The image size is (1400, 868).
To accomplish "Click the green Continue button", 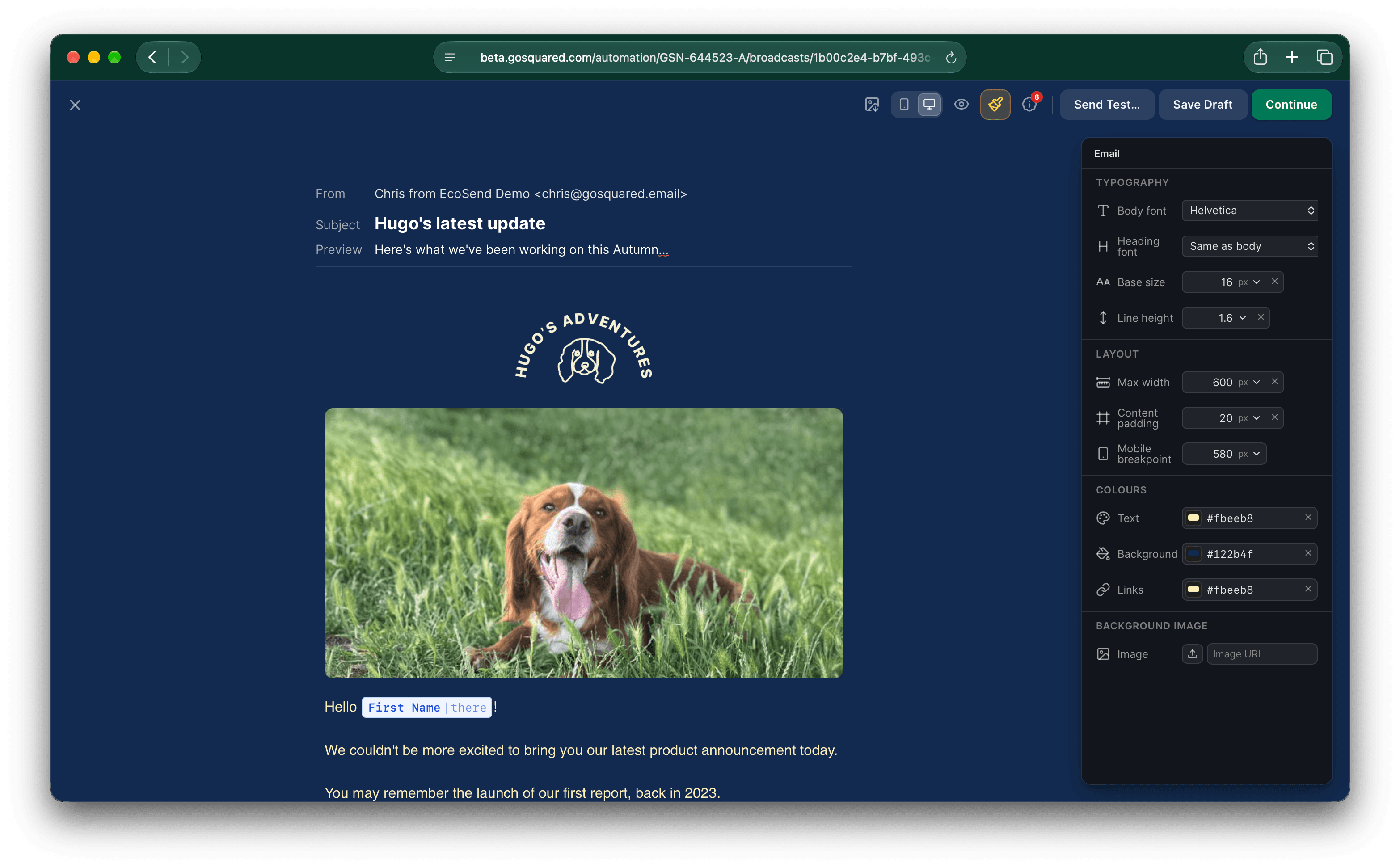I will coord(1291,105).
